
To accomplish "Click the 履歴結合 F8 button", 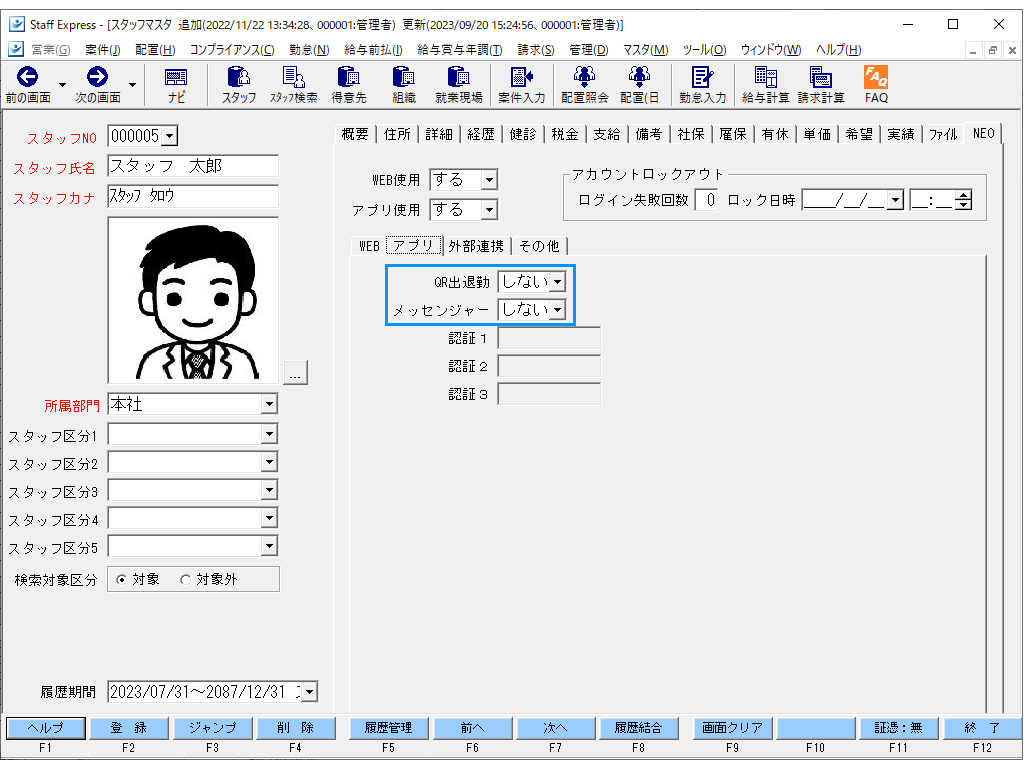I will (x=639, y=728).
